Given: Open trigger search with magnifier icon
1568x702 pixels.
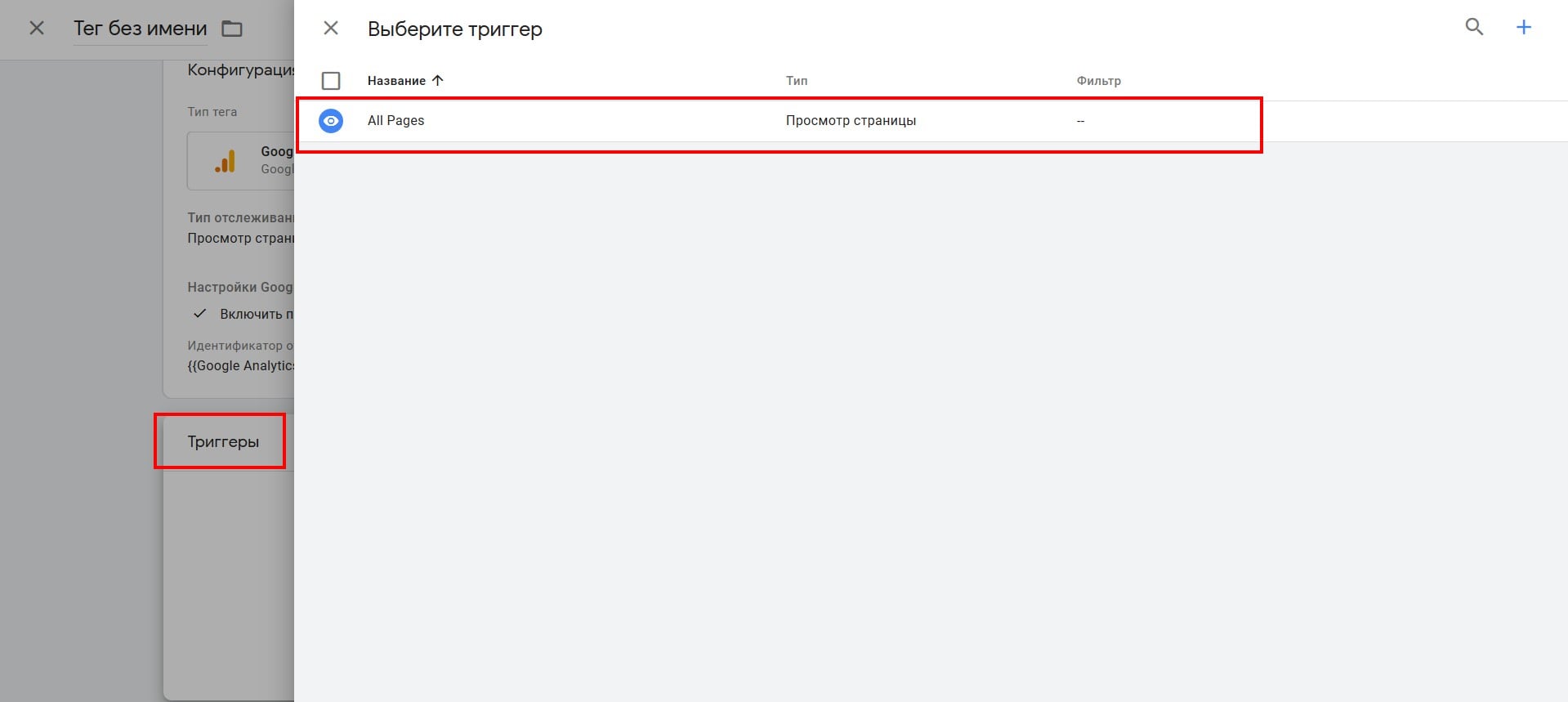Looking at the screenshot, I should [x=1474, y=27].
